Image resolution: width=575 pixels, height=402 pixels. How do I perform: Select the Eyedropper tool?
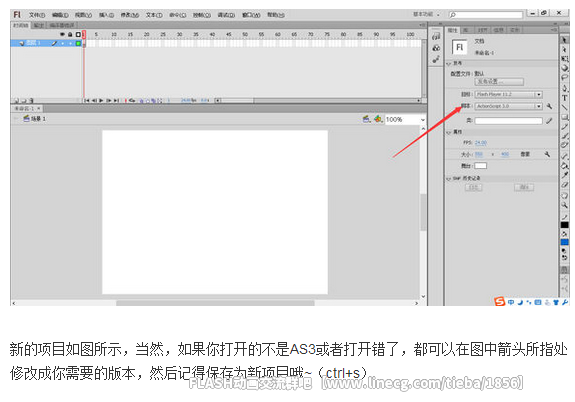click(x=564, y=175)
